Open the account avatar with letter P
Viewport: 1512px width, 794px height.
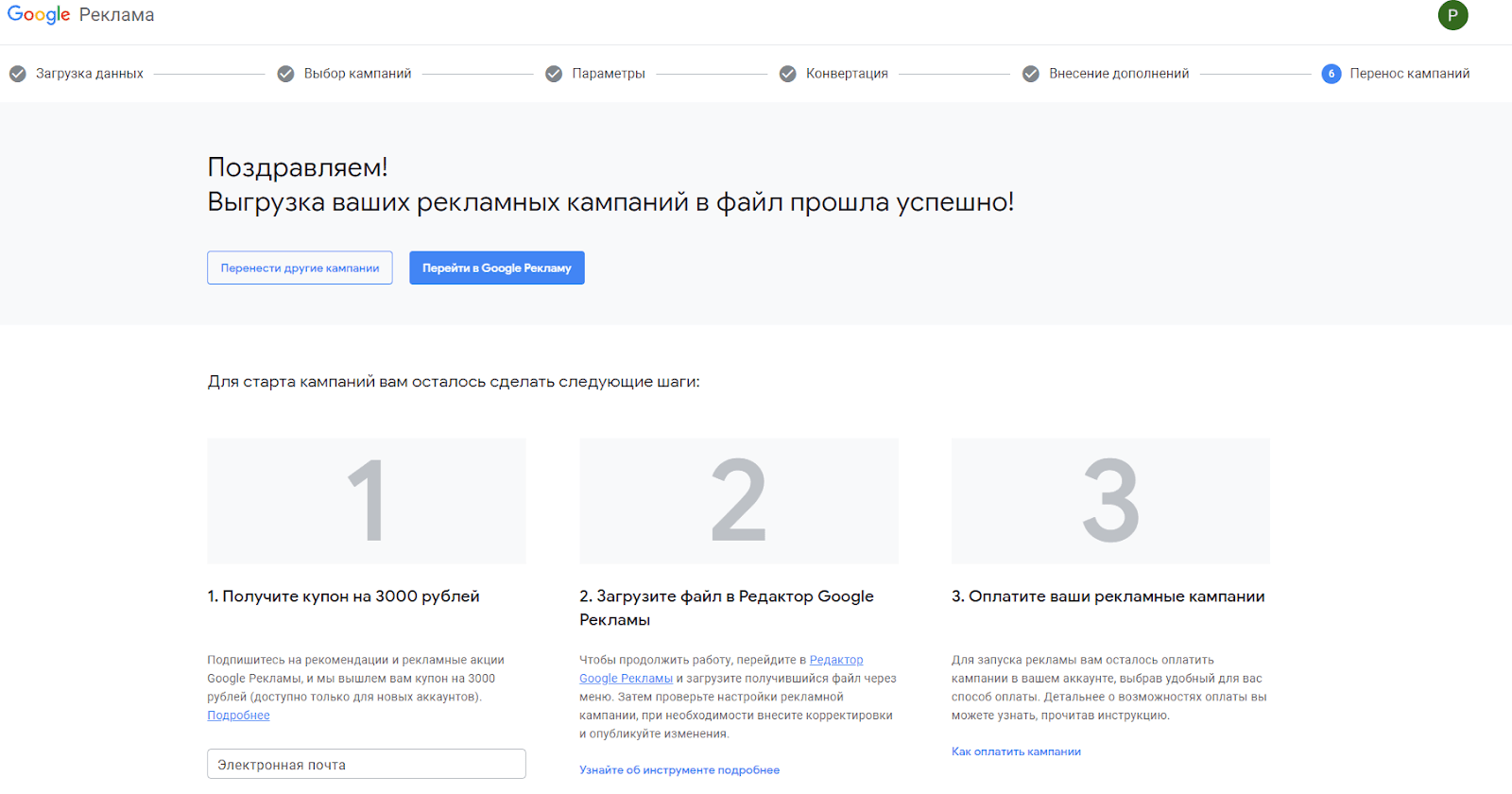click(1452, 15)
